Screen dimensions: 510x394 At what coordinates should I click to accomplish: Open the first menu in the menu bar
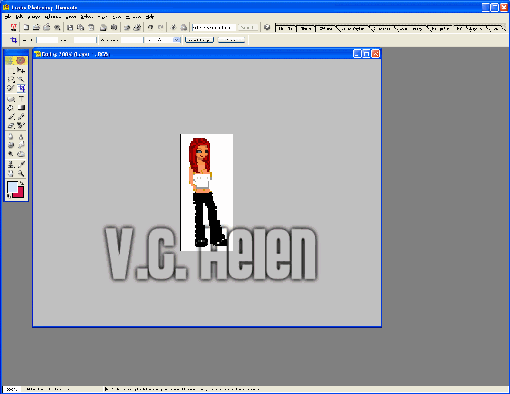[8, 17]
